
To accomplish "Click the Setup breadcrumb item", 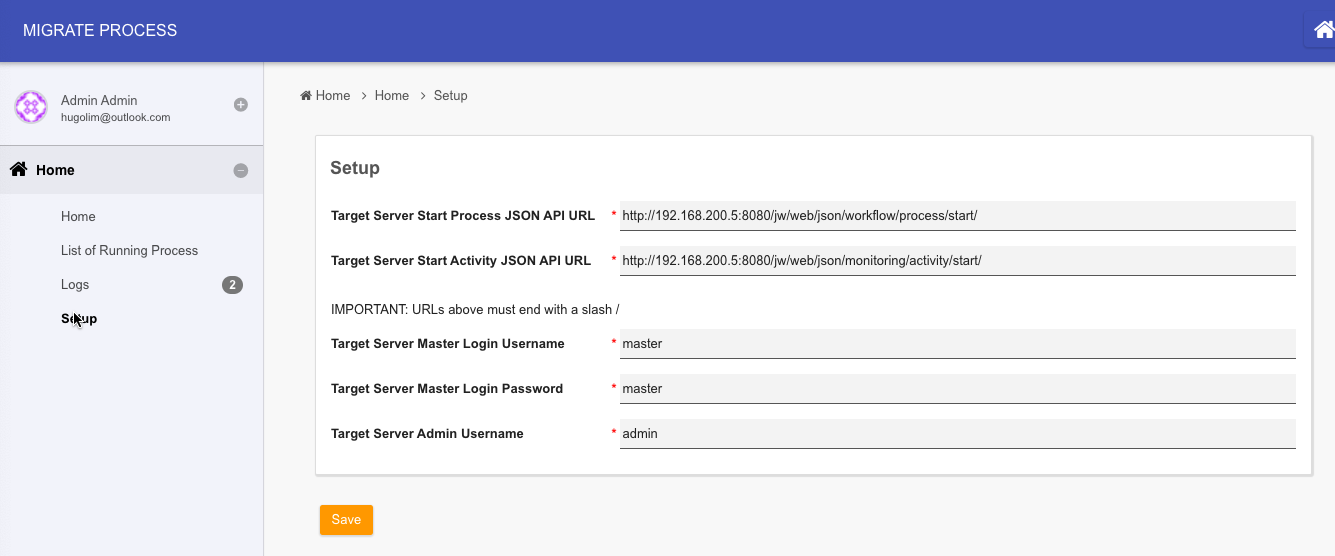I will click(x=450, y=96).
